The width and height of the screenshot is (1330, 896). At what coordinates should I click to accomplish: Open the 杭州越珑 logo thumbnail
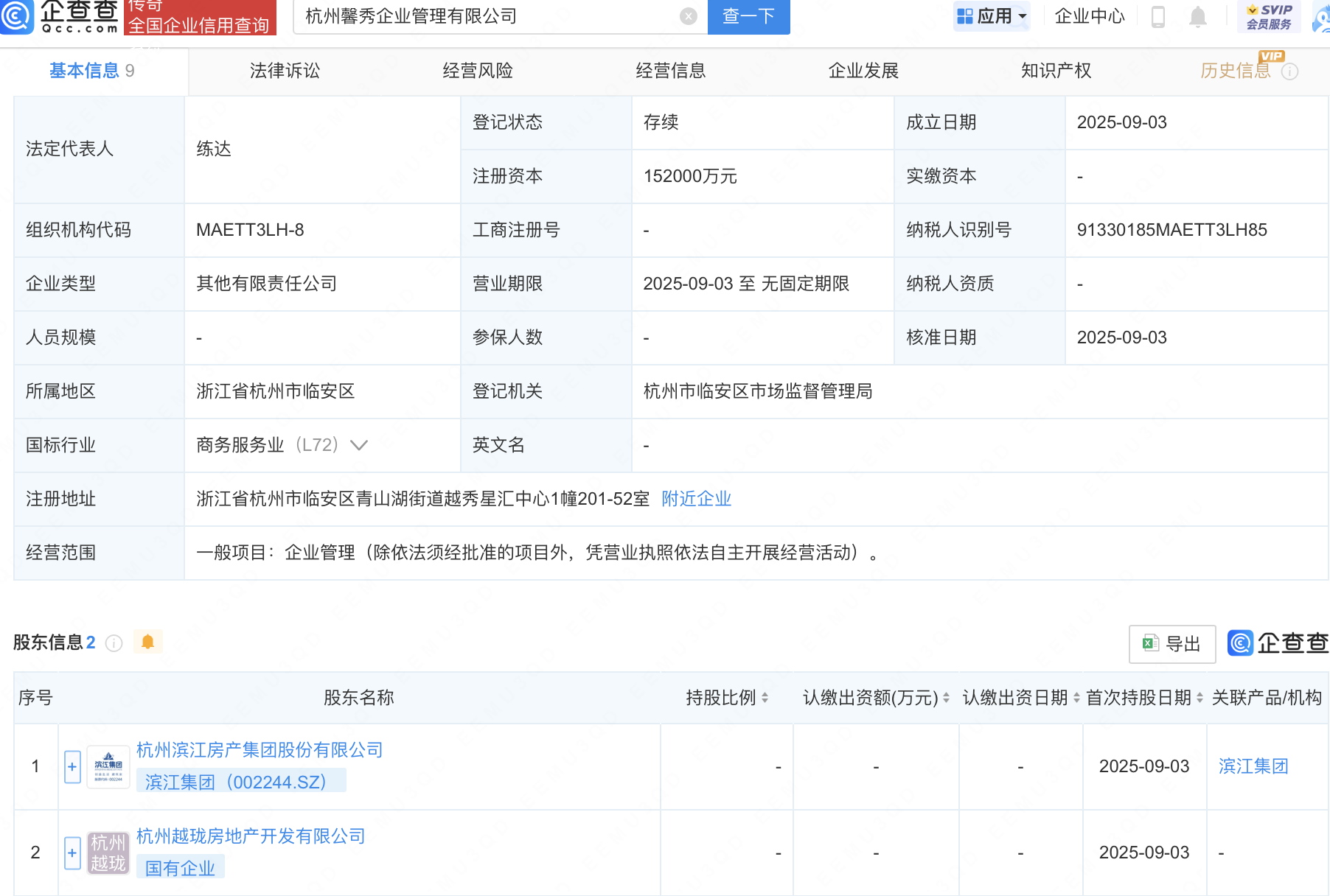pyautogui.click(x=108, y=853)
